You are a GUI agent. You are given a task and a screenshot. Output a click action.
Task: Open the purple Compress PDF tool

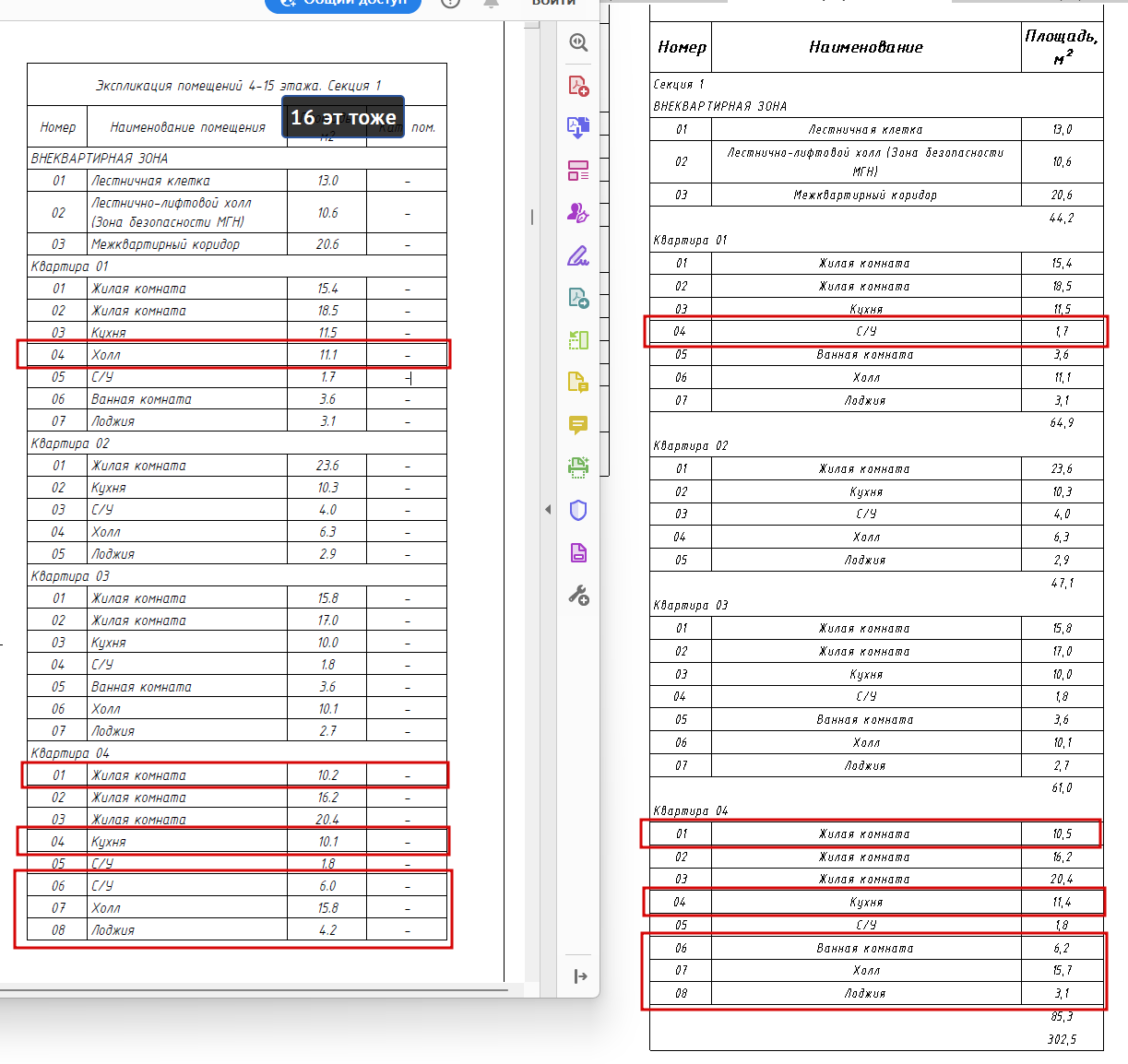(x=578, y=553)
